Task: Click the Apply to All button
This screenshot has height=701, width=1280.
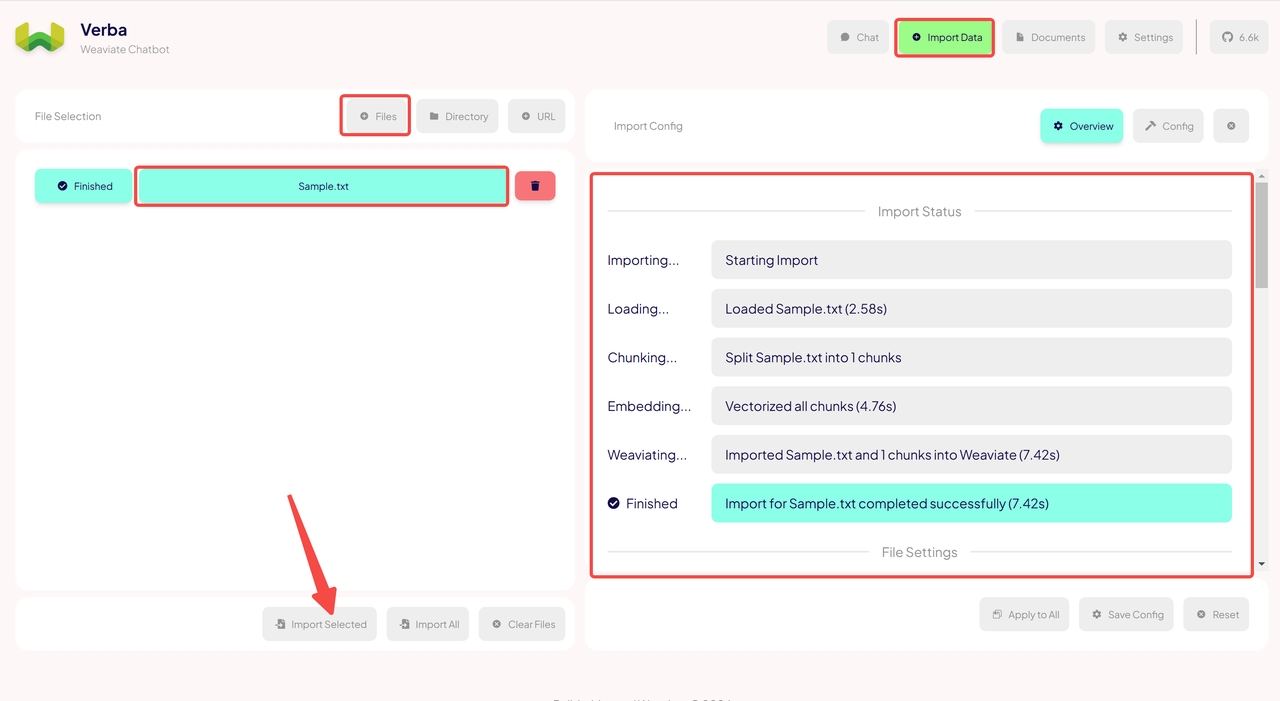Action: [1025, 614]
